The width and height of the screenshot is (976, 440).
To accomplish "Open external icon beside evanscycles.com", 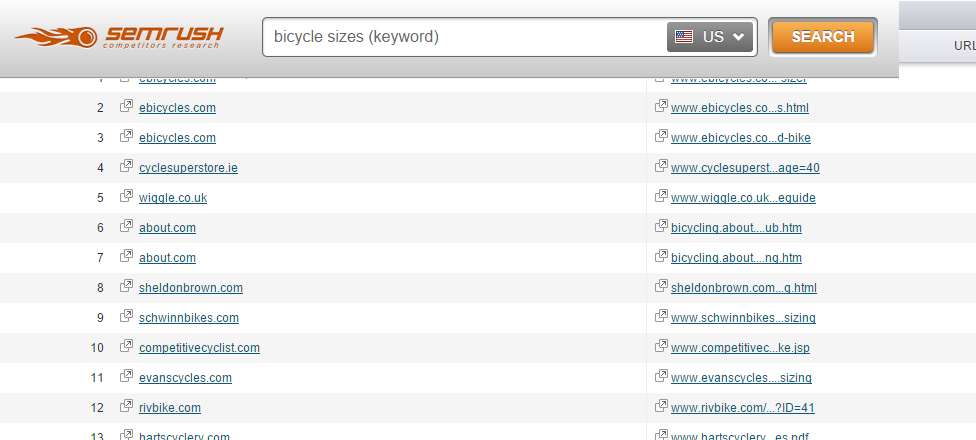I will (126, 376).
